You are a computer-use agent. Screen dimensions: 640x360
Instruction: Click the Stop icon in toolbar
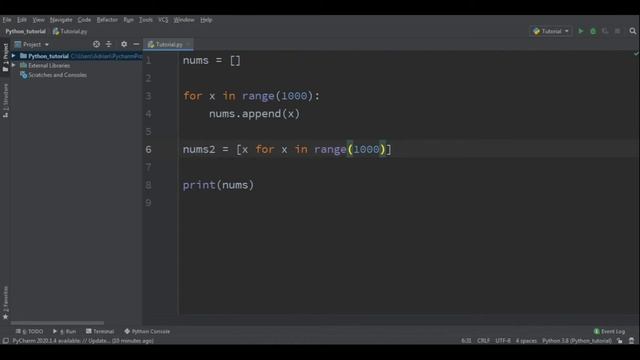(x=618, y=31)
